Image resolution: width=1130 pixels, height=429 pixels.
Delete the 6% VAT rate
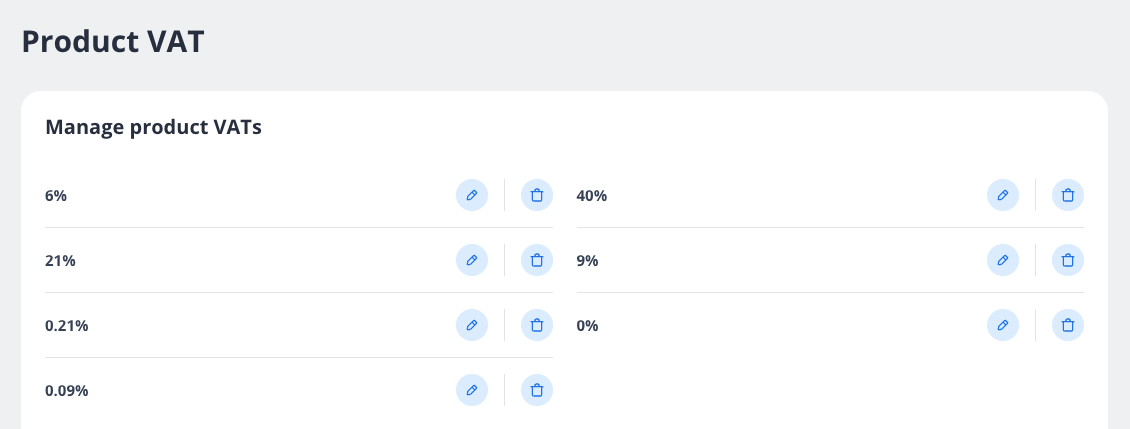click(x=537, y=195)
